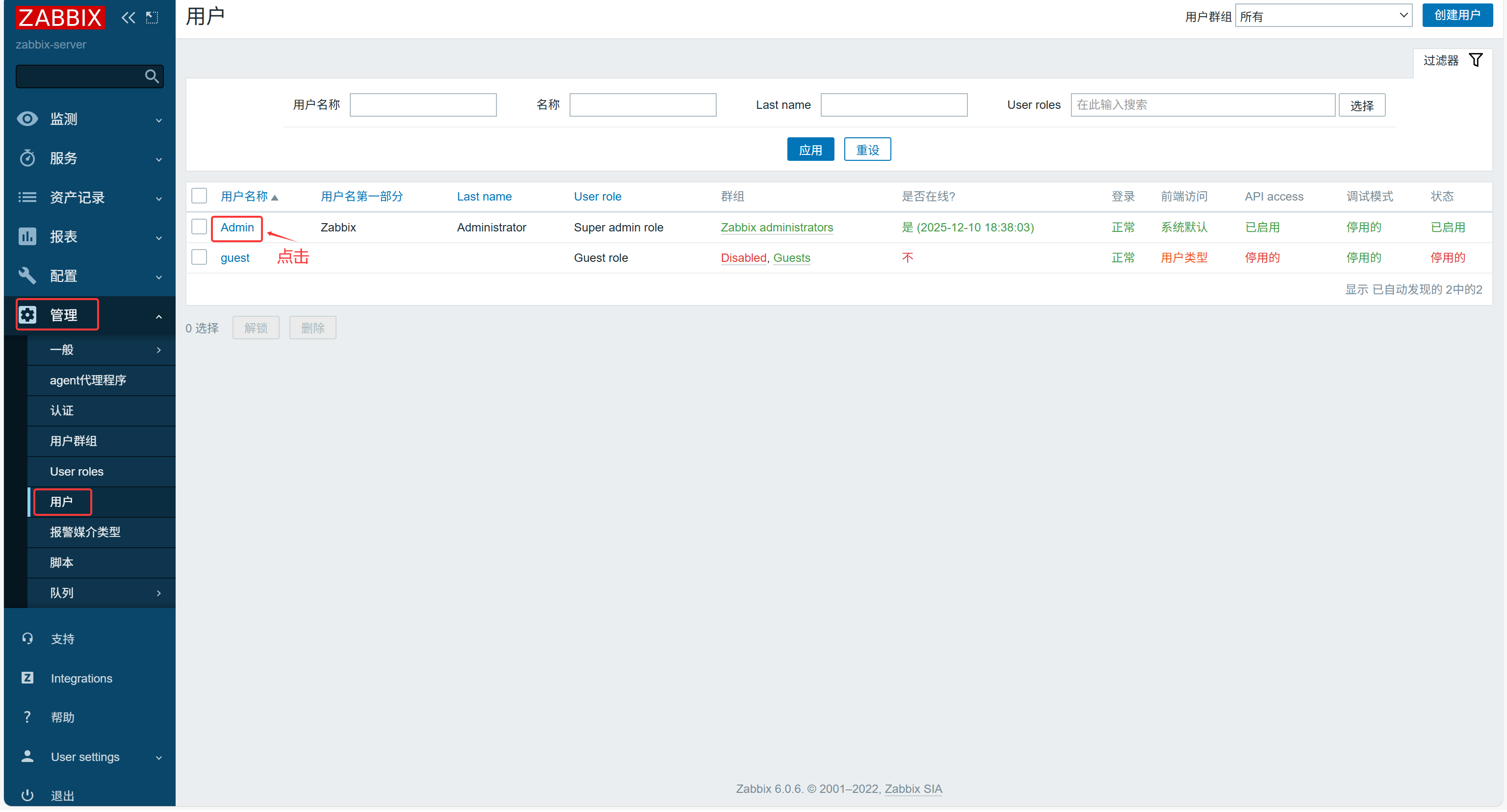
Task: Expand User settings chevron
Action: [158, 758]
